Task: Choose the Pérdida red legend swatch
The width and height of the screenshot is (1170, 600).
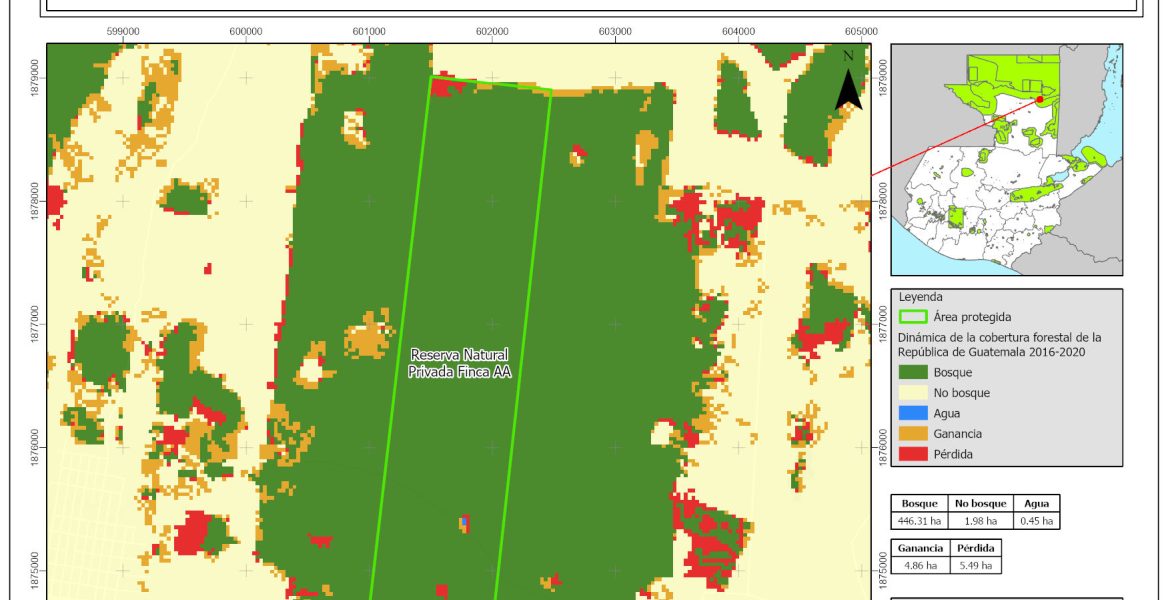Action: coord(913,453)
